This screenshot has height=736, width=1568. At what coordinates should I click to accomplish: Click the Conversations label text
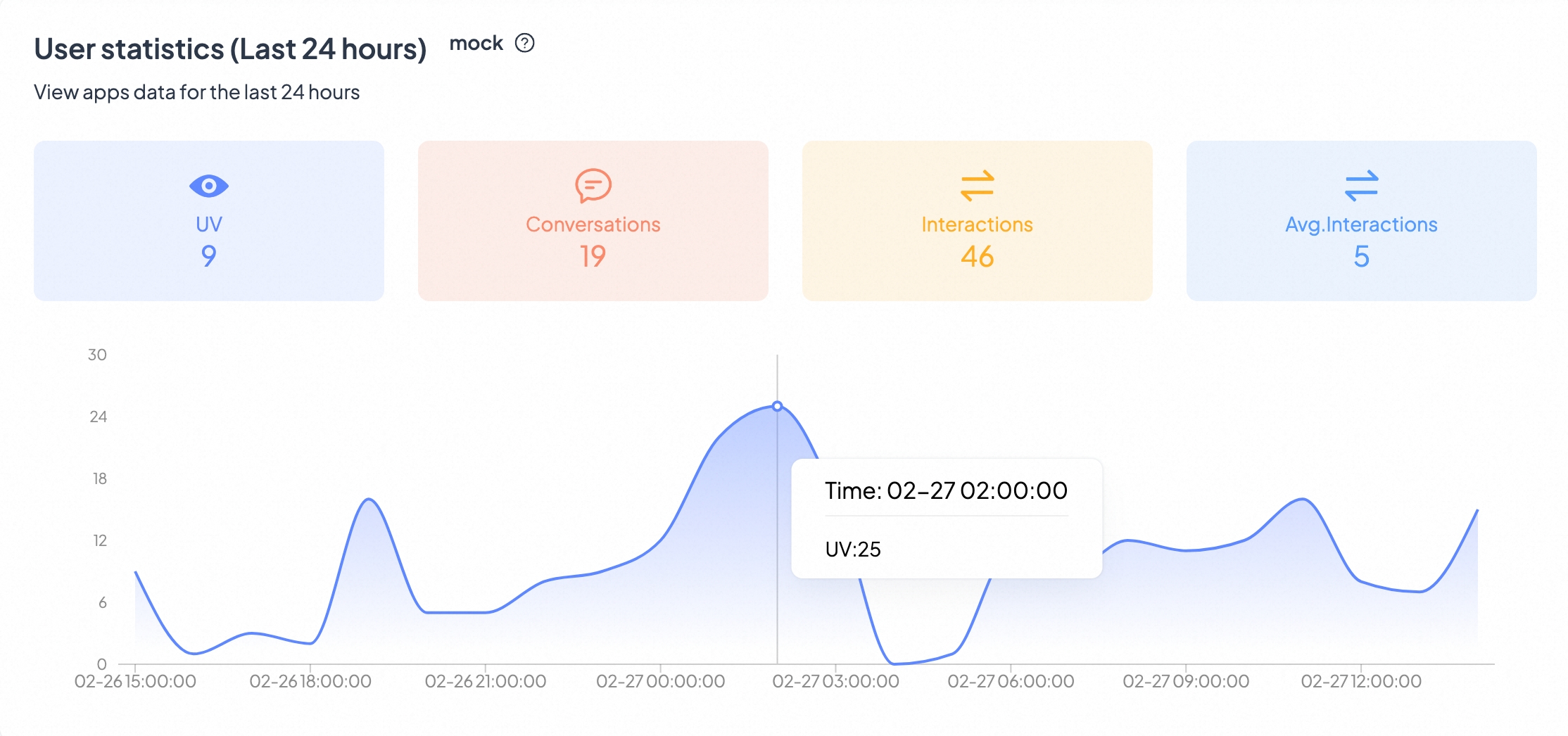tap(593, 224)
